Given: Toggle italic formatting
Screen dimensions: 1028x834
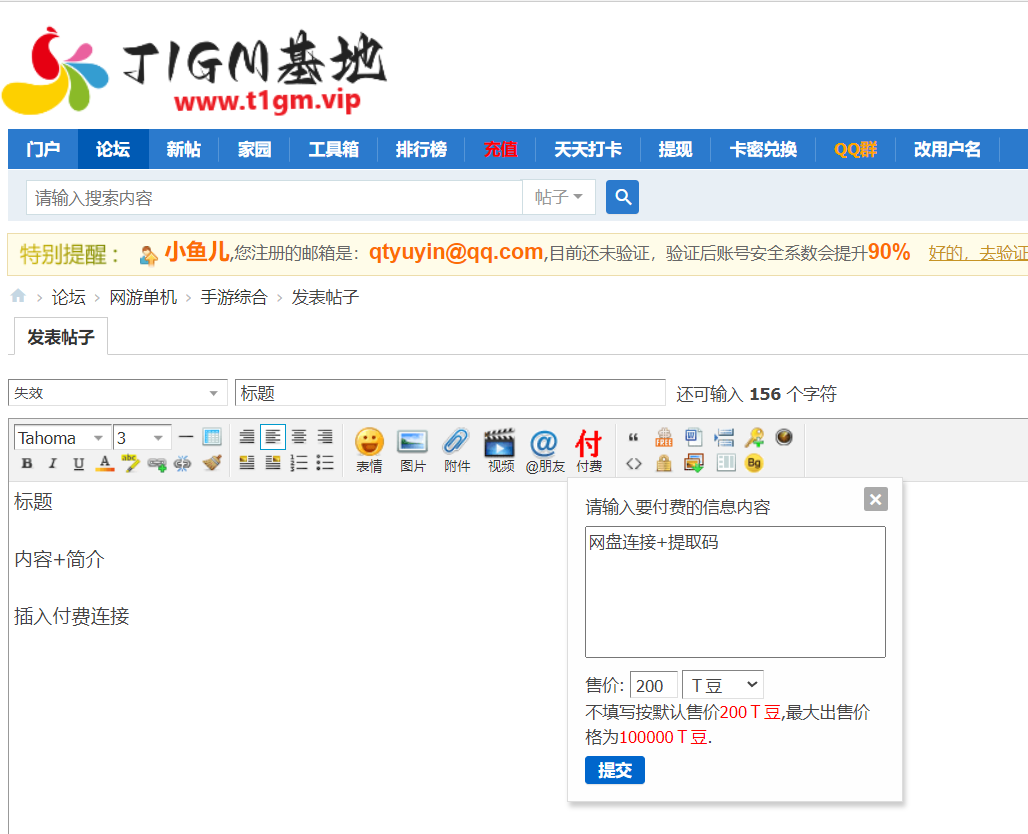Looking at the screenshot, I should tap(51, 463).
